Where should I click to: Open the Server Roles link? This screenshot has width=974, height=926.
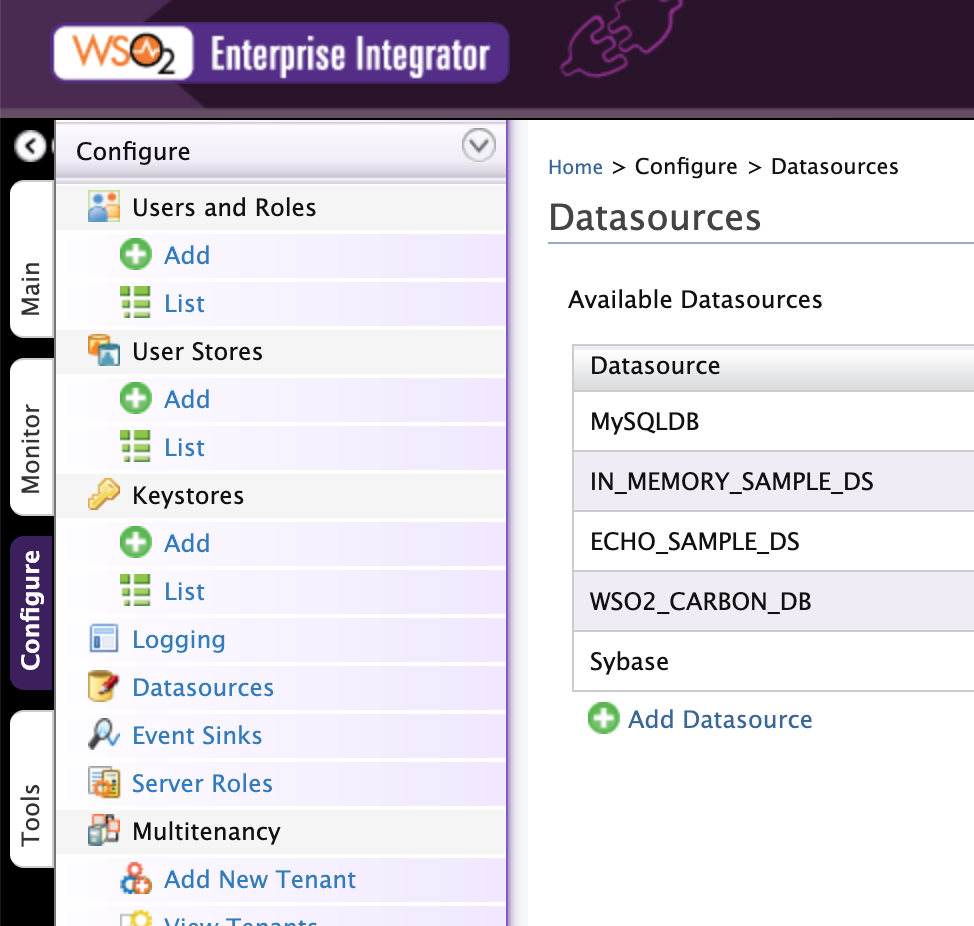(203, 783)
